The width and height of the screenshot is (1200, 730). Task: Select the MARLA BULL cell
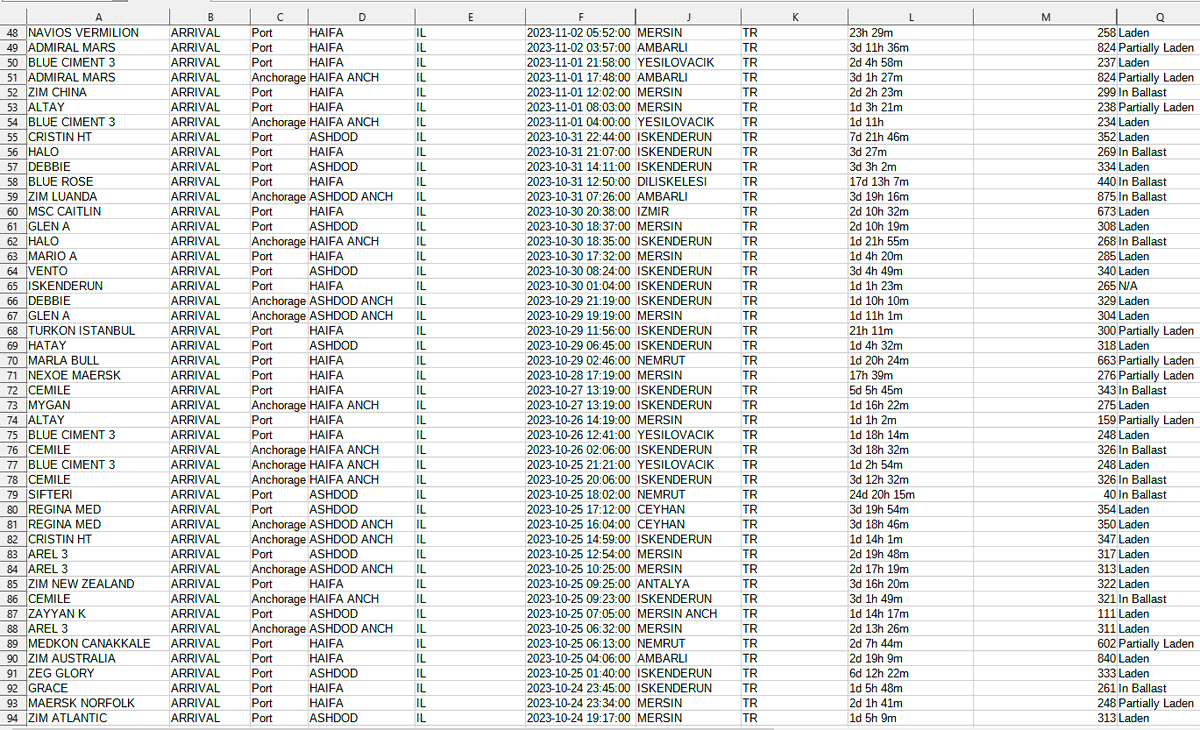tap(97, 361)
